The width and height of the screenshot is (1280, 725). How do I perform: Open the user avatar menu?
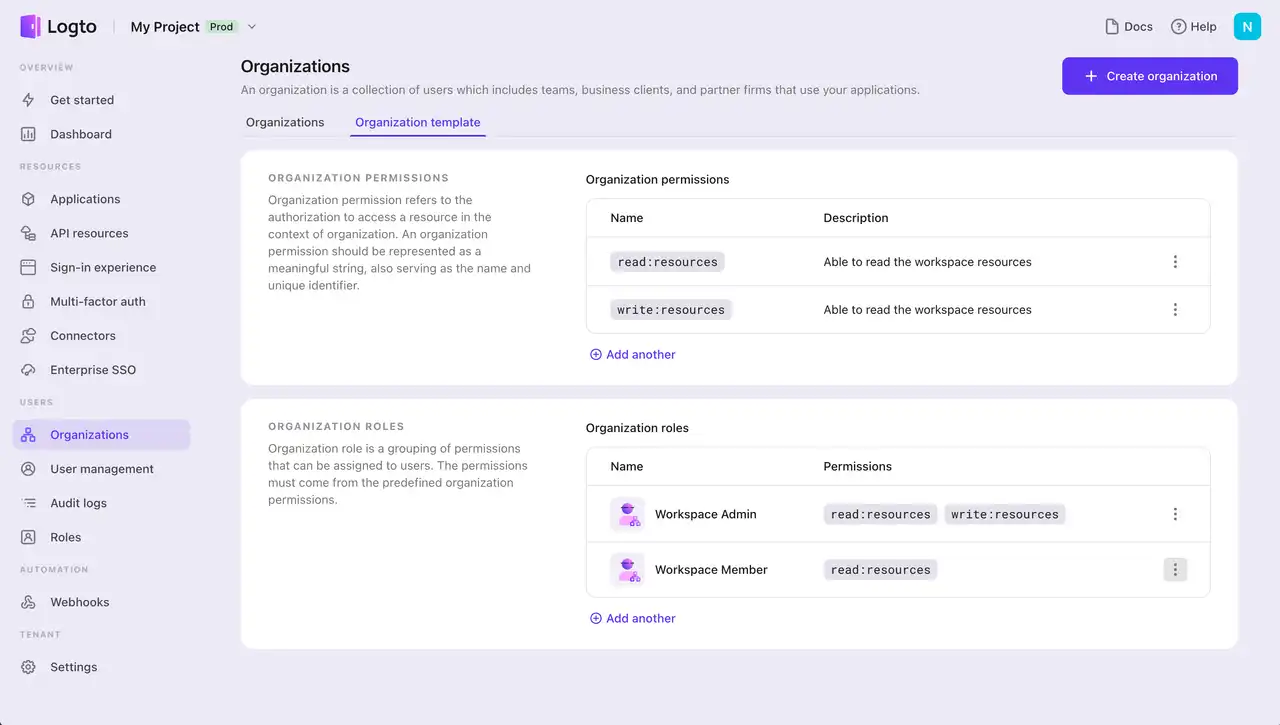1247,26
